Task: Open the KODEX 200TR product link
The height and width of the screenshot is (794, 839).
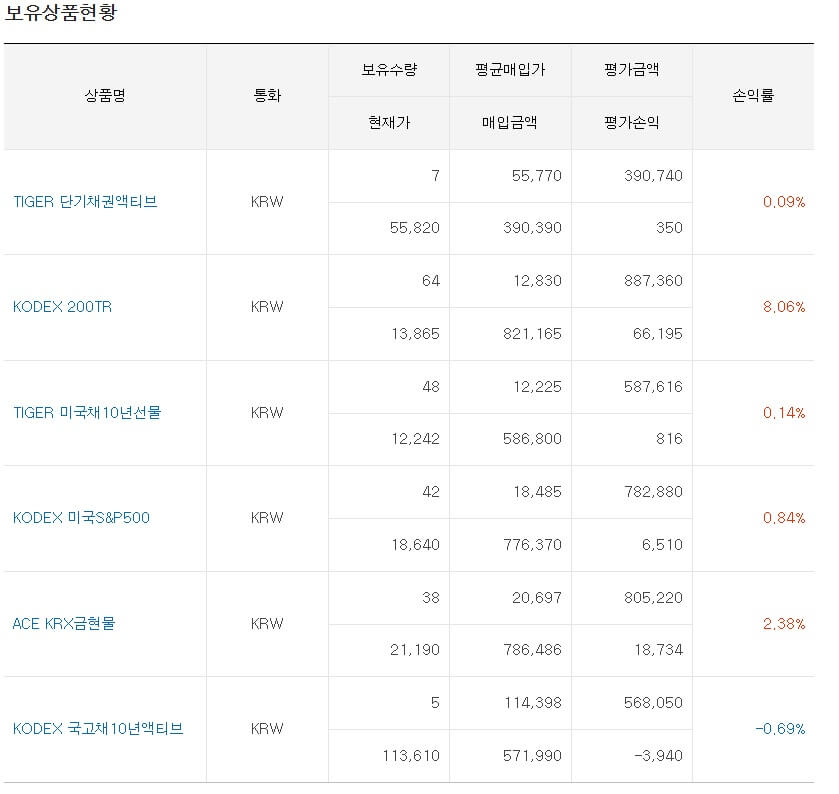Action: [x=62, y=307]
